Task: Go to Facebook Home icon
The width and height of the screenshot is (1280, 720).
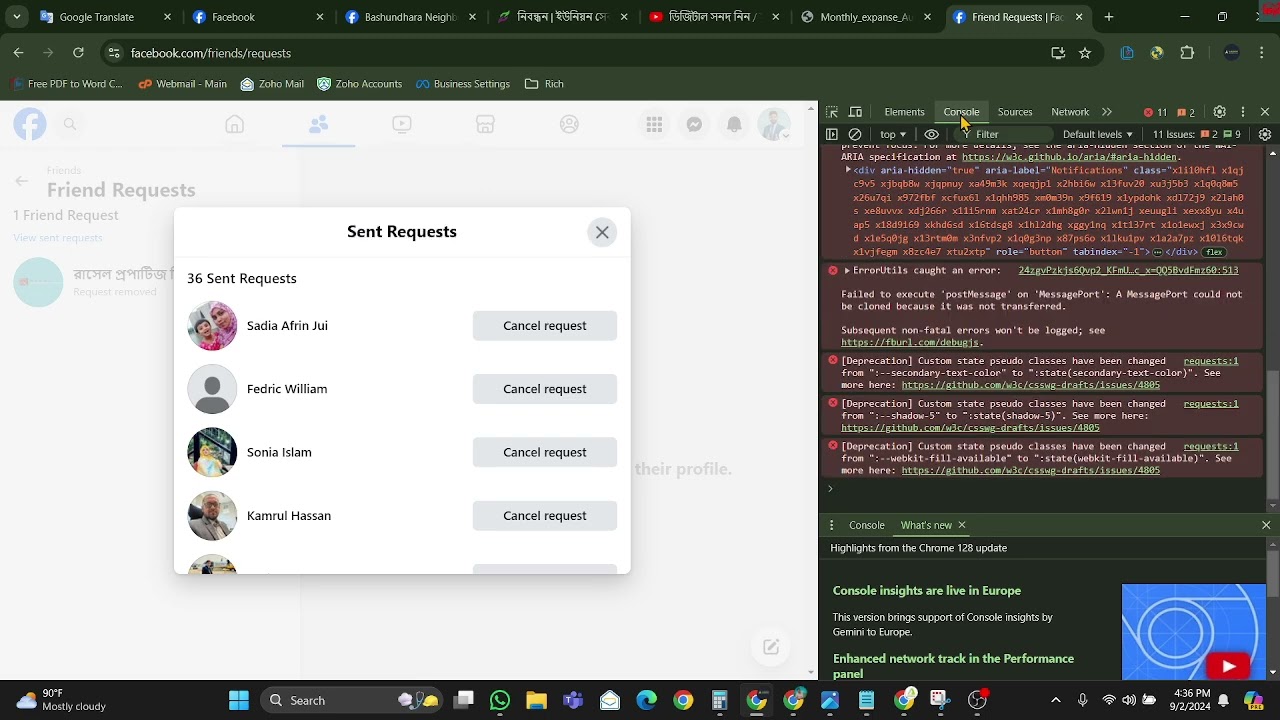Action: click(234, 124)
